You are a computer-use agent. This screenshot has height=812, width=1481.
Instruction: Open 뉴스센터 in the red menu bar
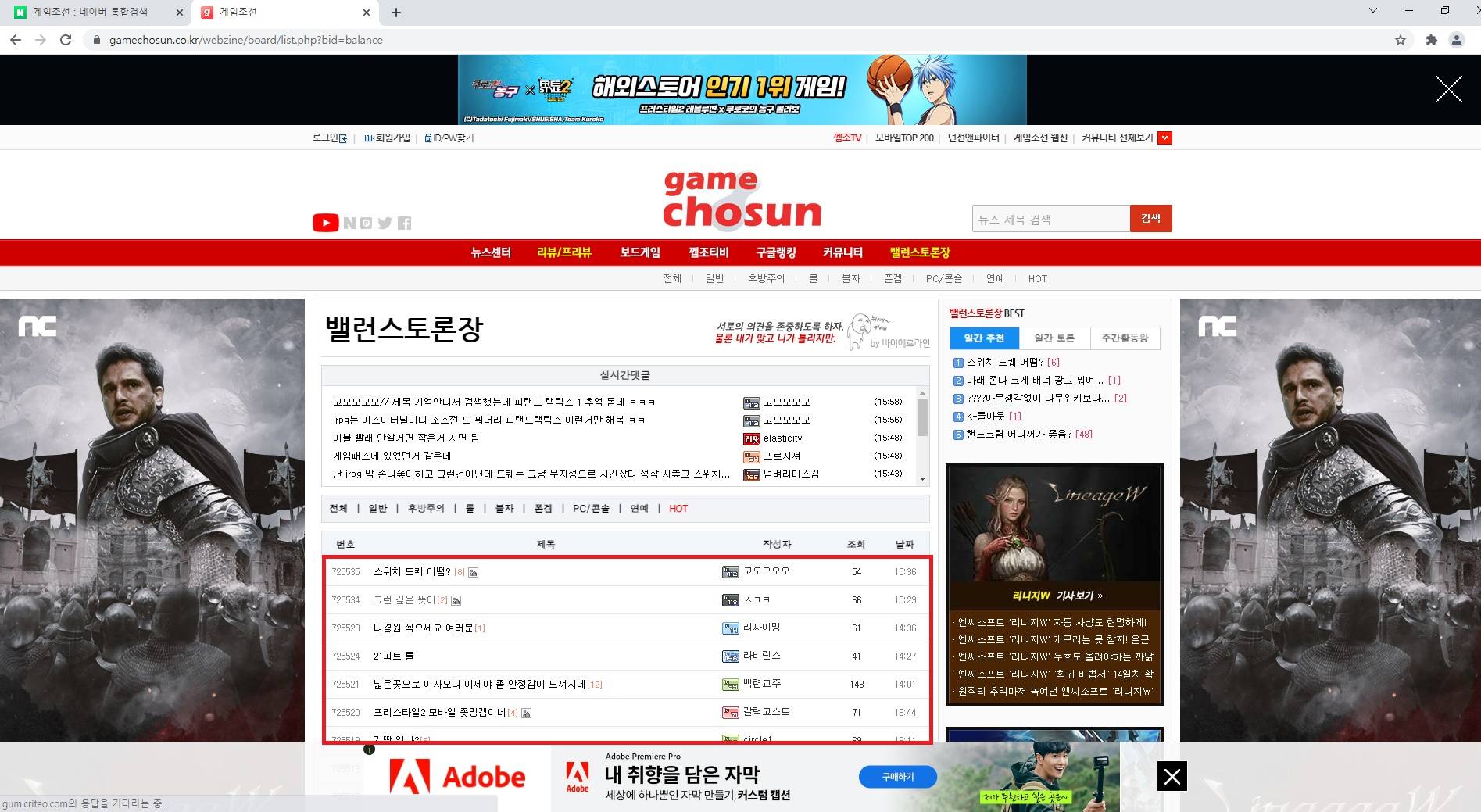(491, 252)
